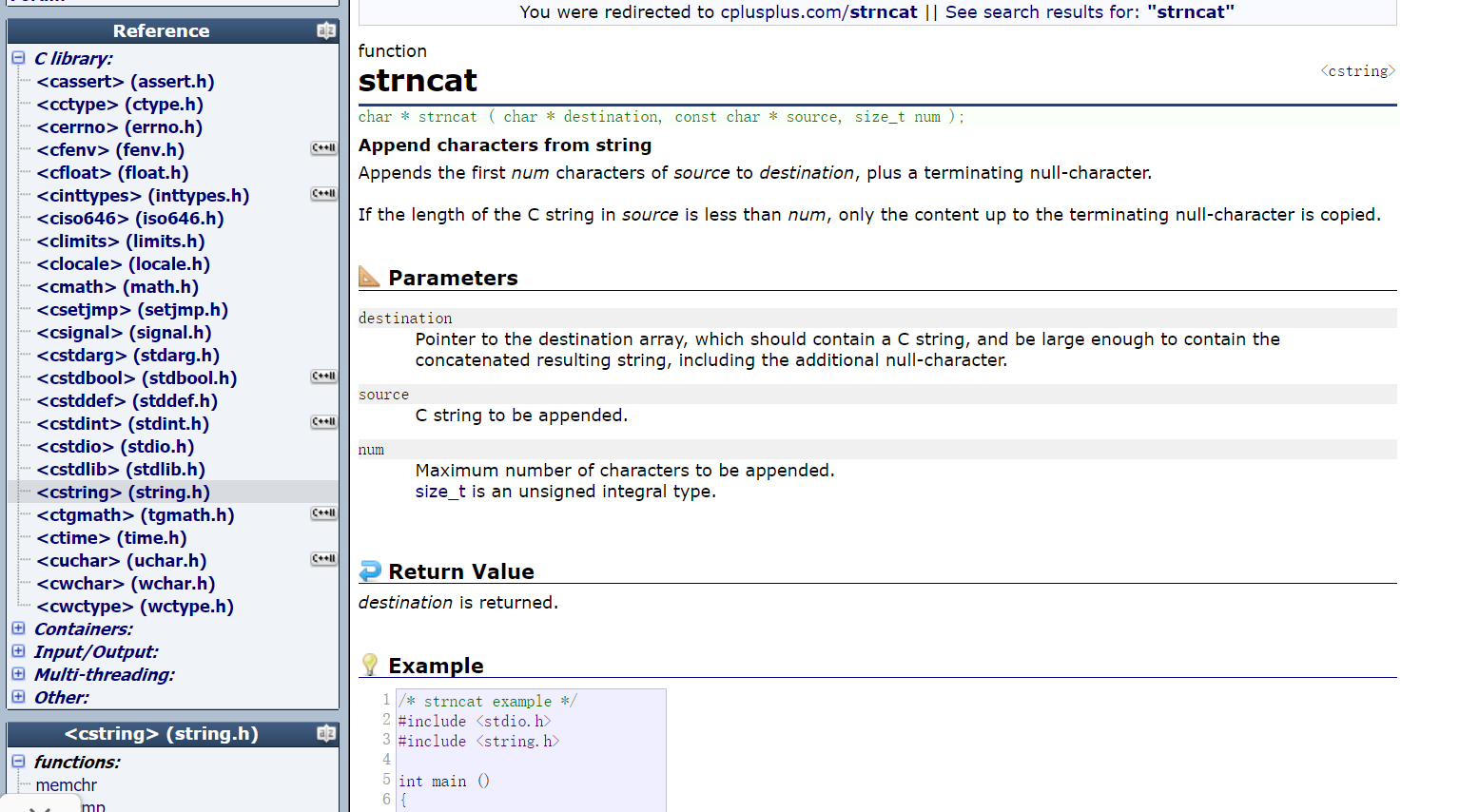Click the C++11 badge next to cstdint
The width and height of the screenshot is (1479, 812).
[x=324, y=422]
